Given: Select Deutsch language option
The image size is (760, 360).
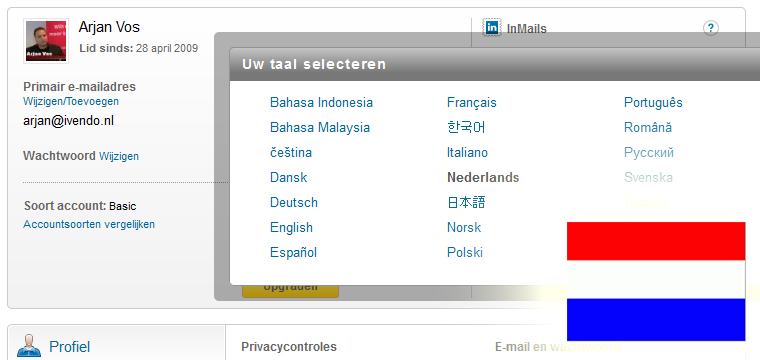Looking at the screenshot, I should (x=294, y=203).
